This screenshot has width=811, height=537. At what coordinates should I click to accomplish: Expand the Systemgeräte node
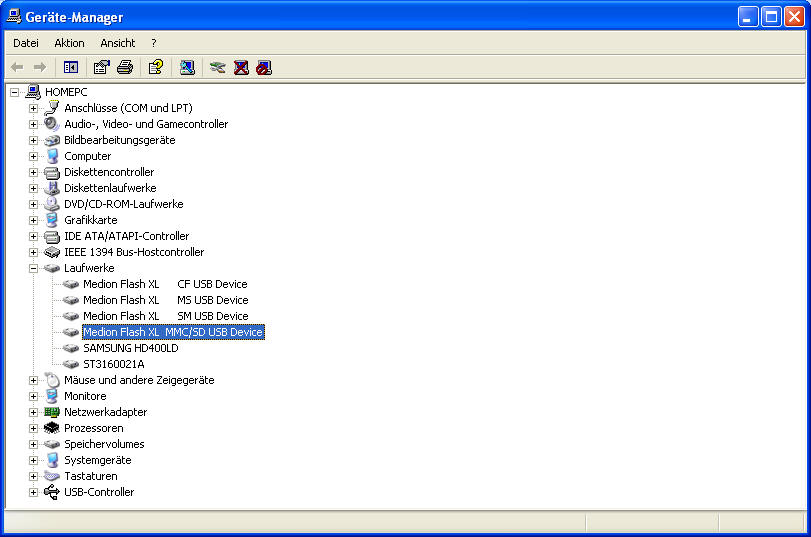tap(34, 461)
